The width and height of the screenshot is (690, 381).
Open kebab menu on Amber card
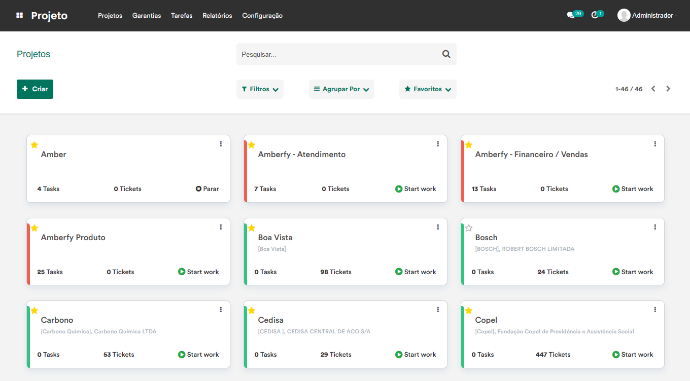221,144
